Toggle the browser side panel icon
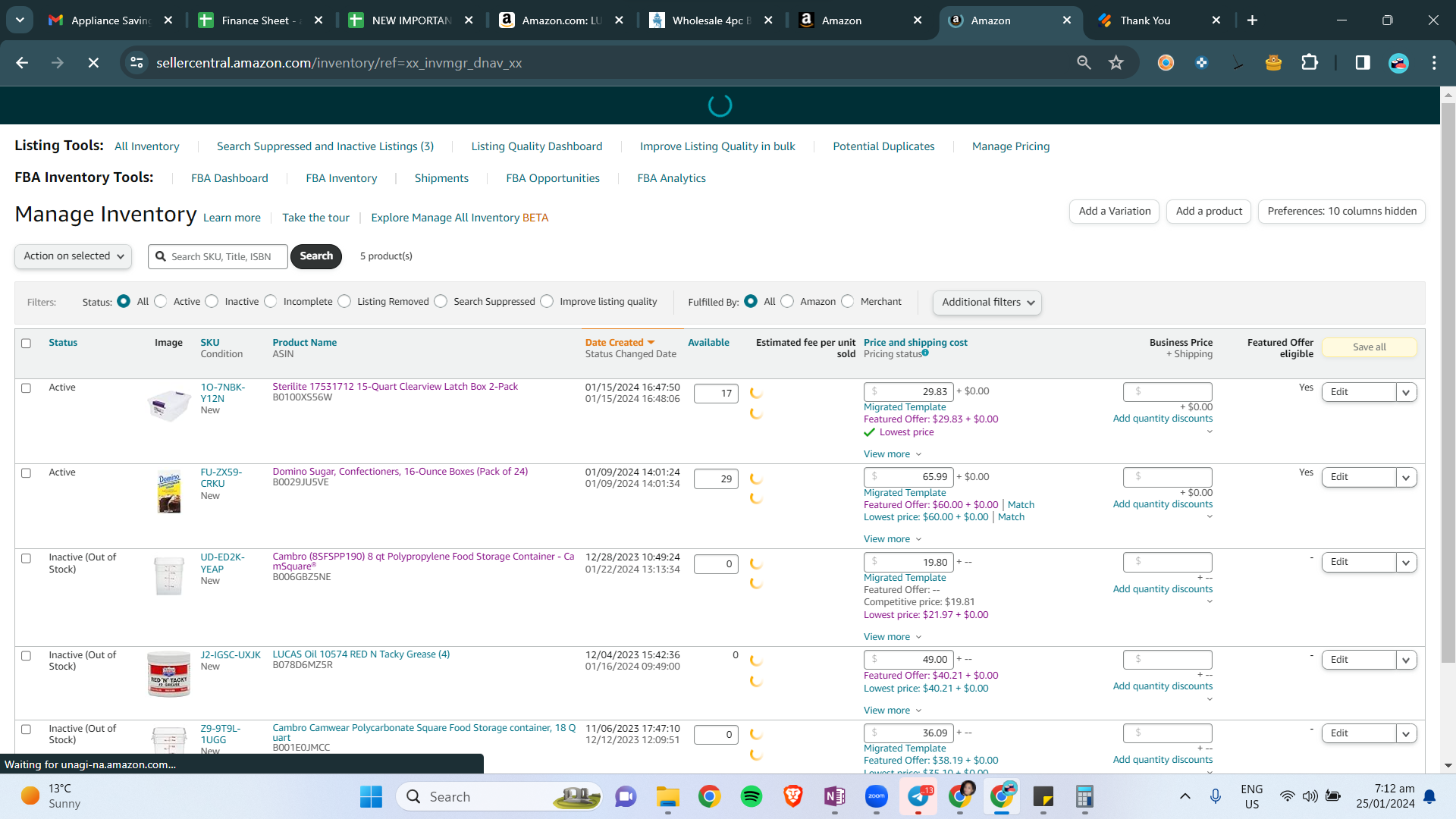The width and height of the screenshot is (1456, 819). [1363, 63]
